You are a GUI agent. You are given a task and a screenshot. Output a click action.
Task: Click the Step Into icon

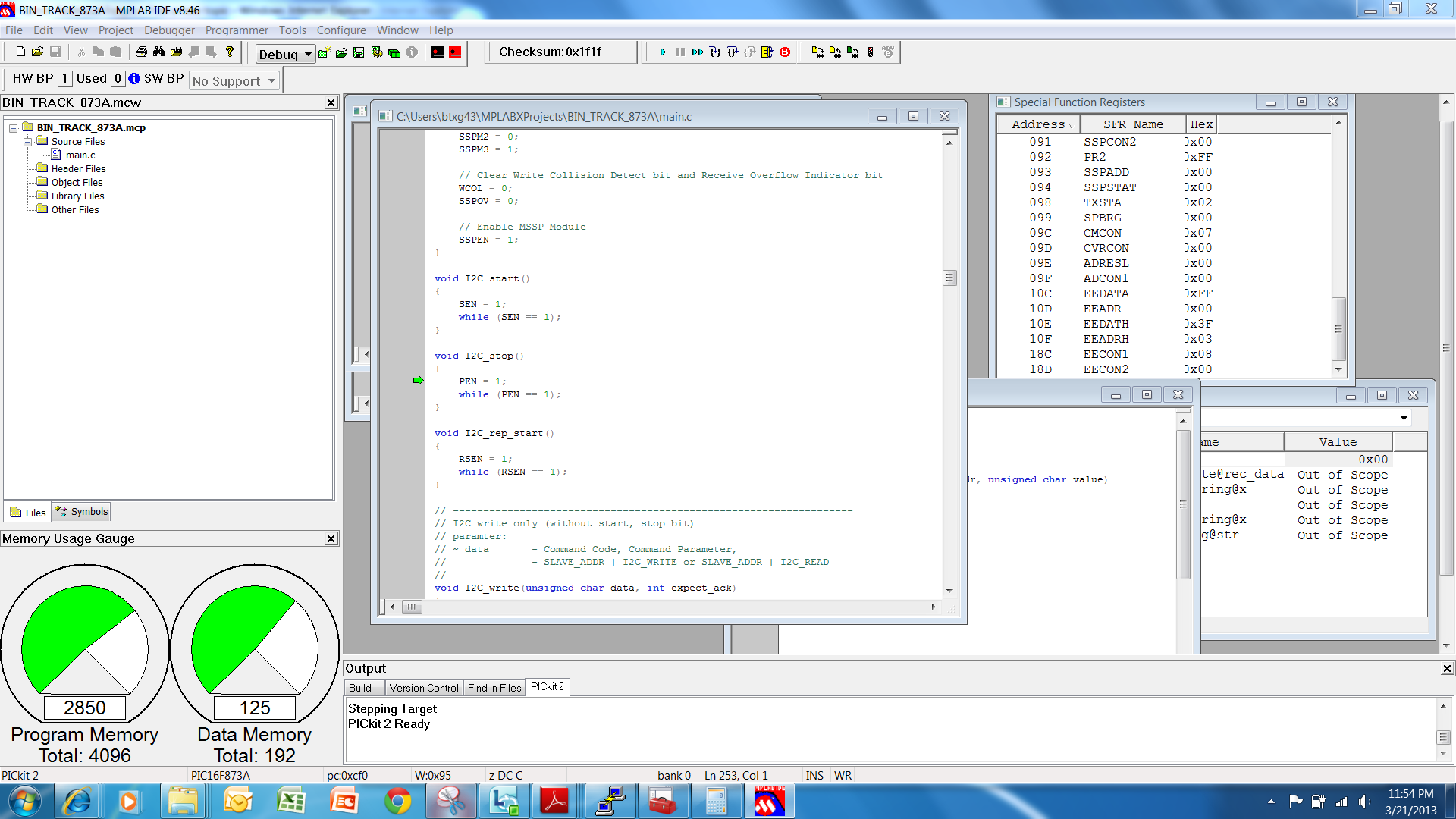tap(715, 52)
